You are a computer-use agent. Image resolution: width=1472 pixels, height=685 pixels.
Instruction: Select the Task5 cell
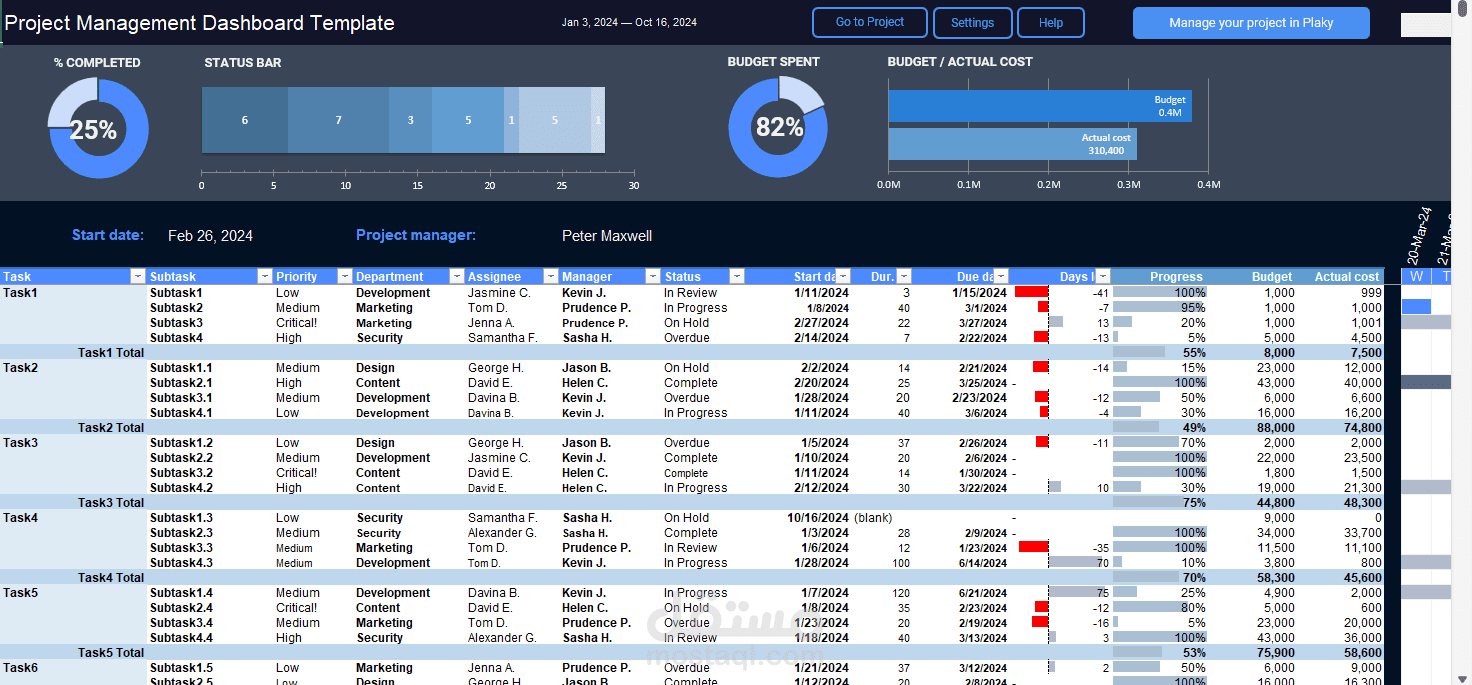tap(73, 593)
